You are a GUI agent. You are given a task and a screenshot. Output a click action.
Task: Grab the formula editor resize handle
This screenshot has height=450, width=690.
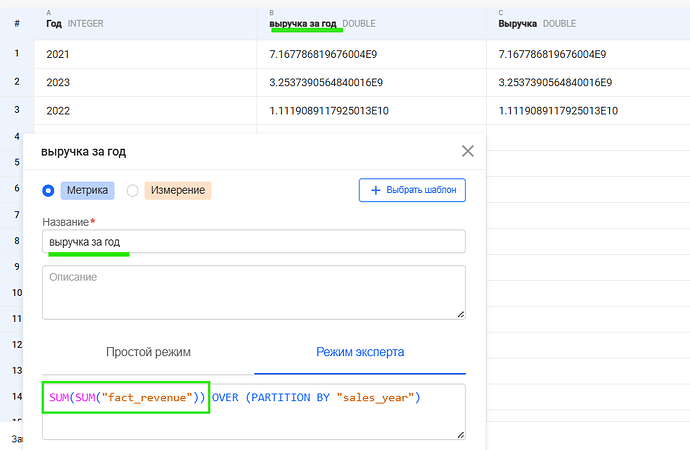[x=460, y=434]
